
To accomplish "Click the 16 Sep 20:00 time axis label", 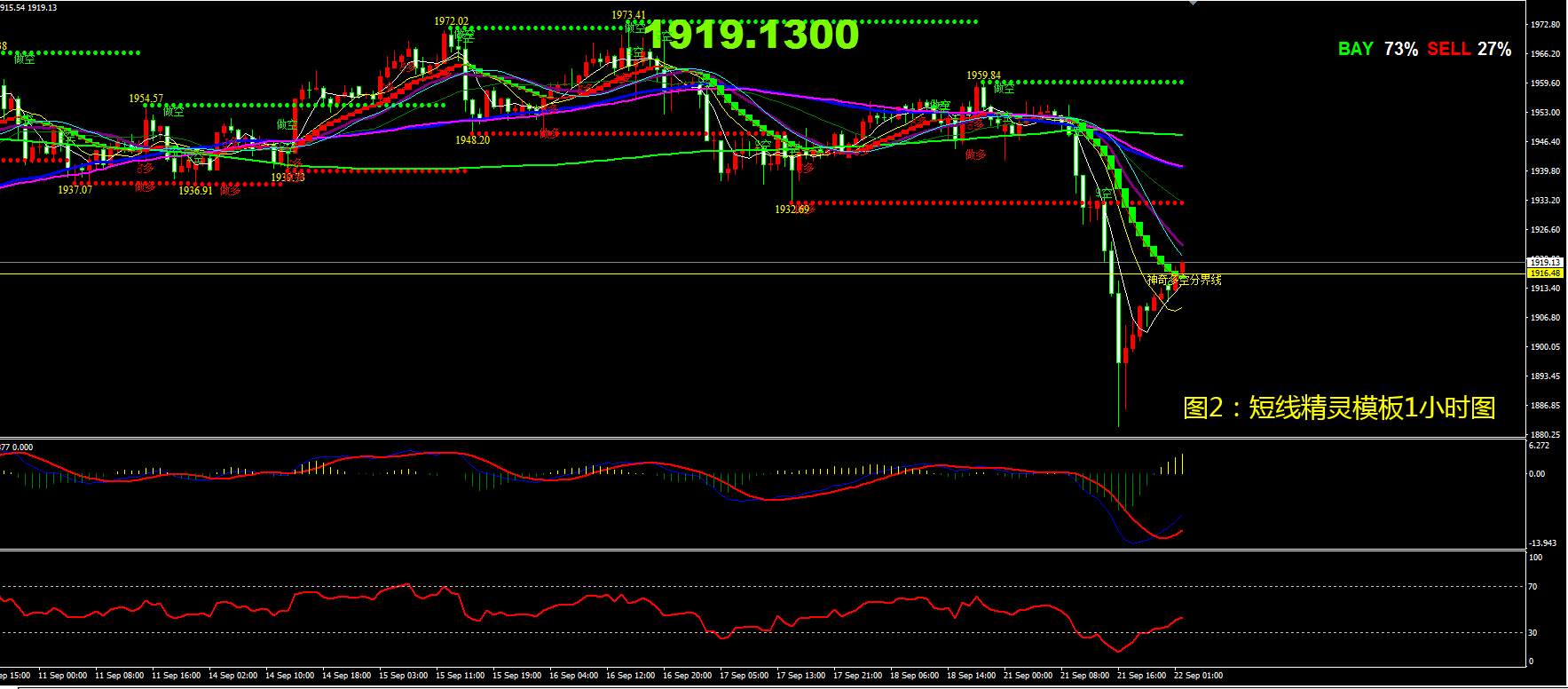I will click(688, 676).
